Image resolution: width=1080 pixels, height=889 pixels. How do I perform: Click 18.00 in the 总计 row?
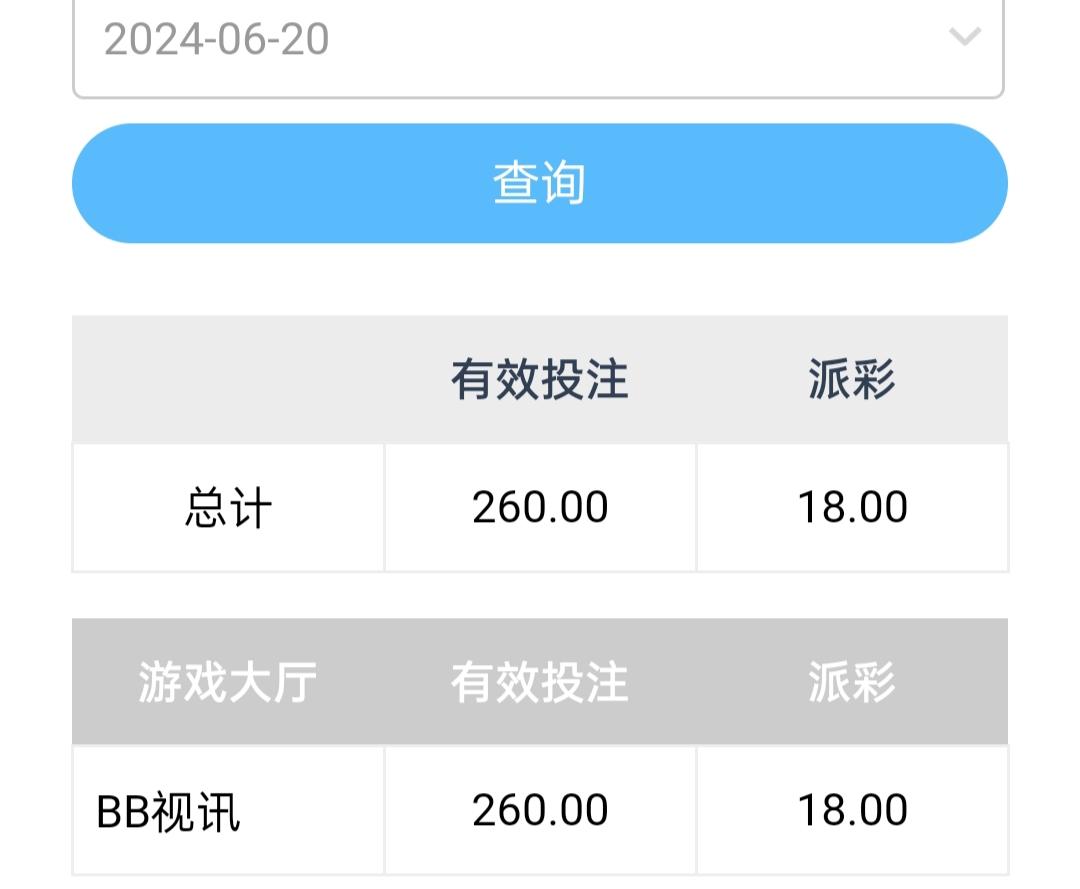click(852, 508)
